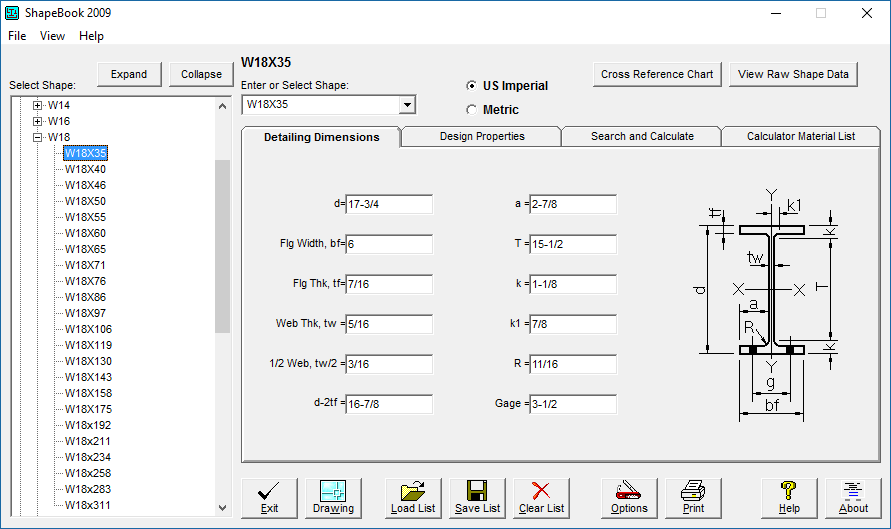This screenshot has height=529, width=891.
Task: Switch to the Calculator Material List tab
Action: (801, 136)
